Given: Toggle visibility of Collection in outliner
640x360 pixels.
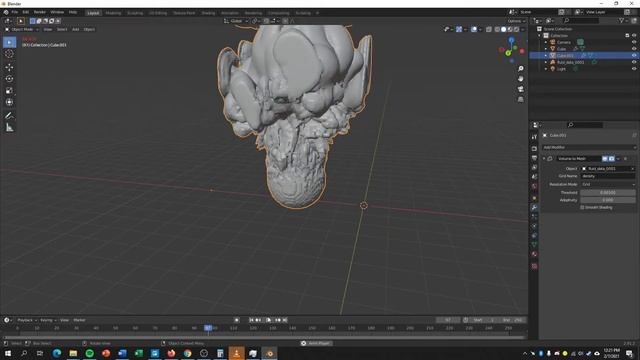Looking at the screenshot, I should pyautogui.click(x=634, y=36).
